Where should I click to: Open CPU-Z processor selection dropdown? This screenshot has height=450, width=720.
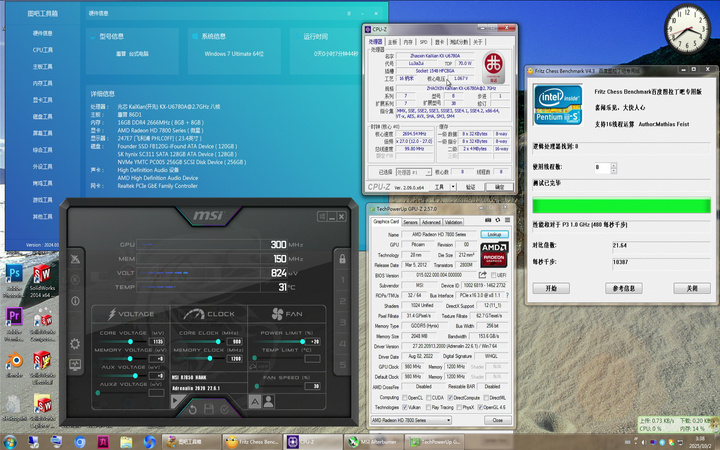coord(414,172)
